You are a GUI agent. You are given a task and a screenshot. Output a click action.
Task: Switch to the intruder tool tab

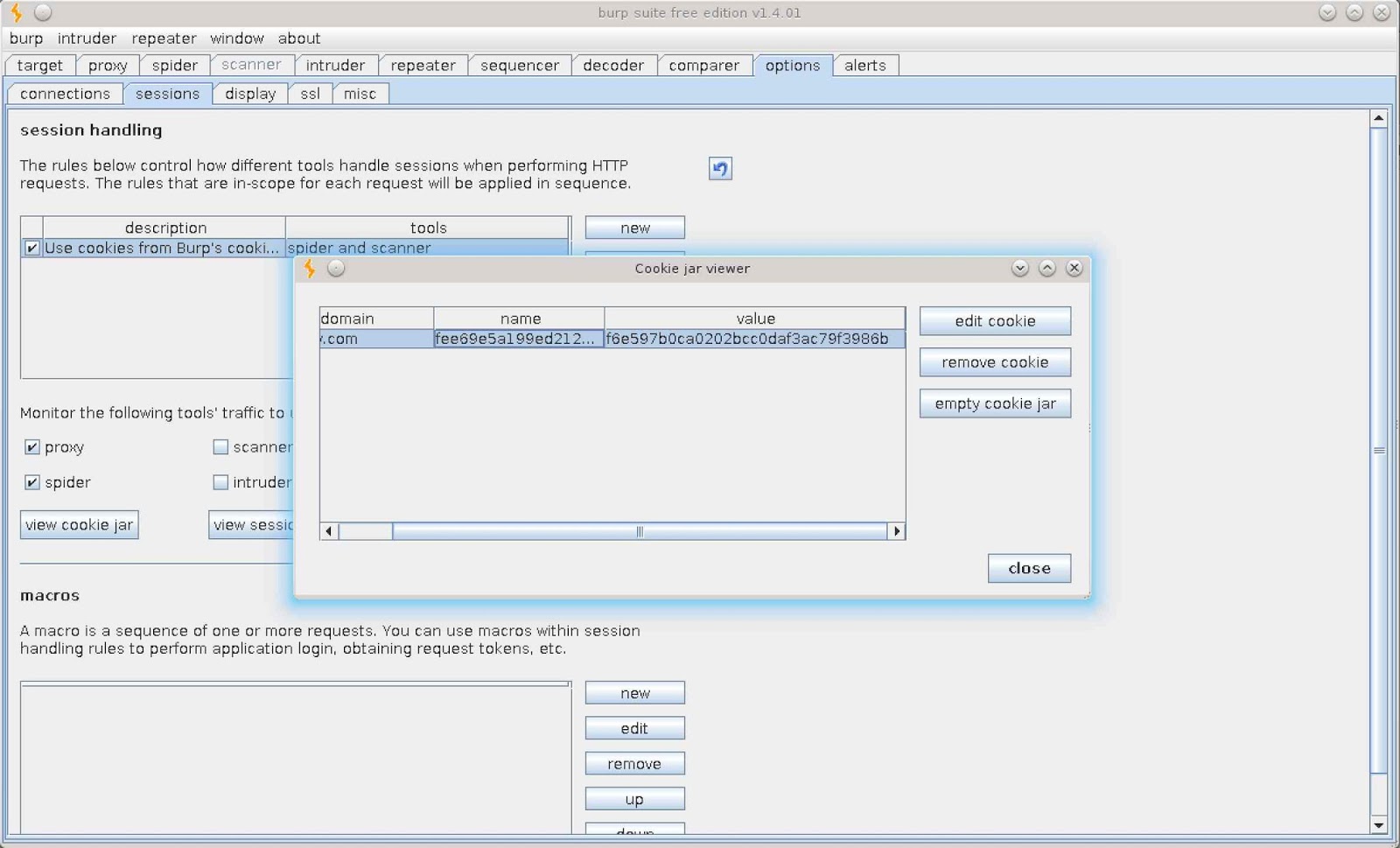pos(335,66)
